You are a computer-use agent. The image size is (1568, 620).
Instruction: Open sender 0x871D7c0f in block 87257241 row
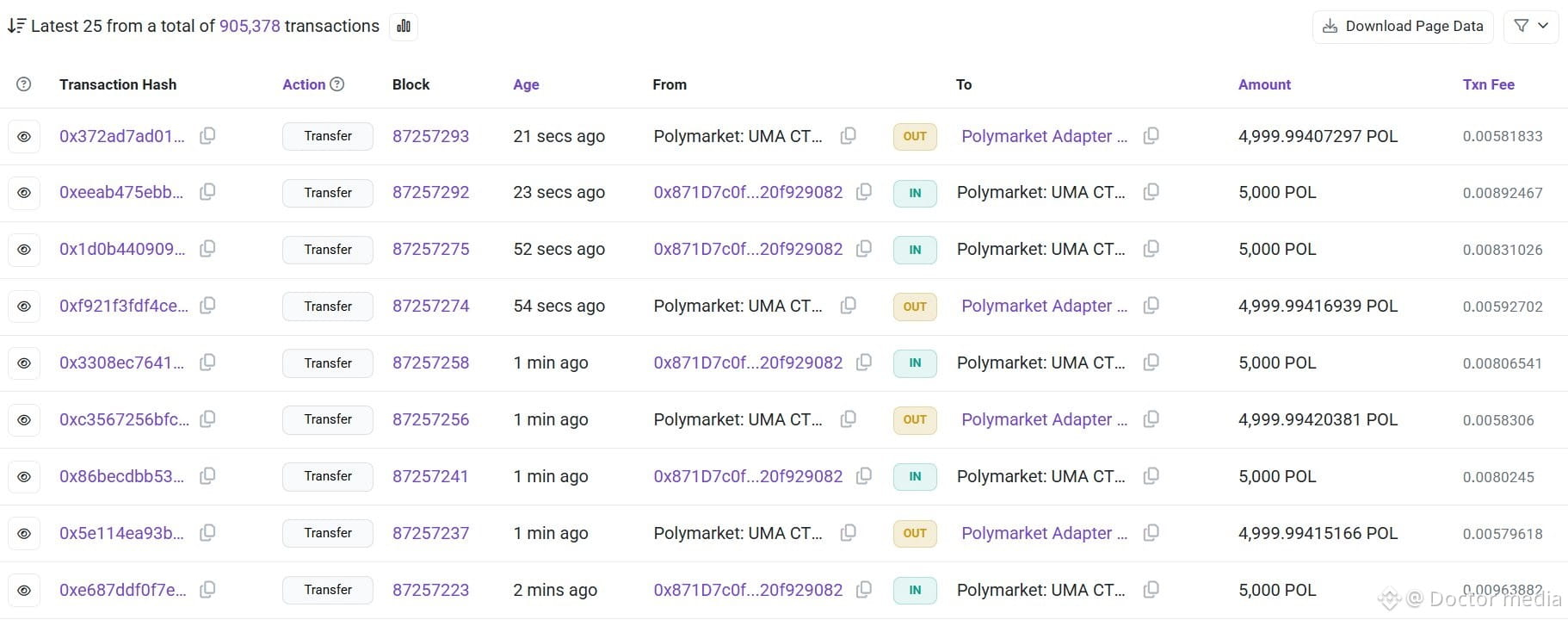(748, 476)
